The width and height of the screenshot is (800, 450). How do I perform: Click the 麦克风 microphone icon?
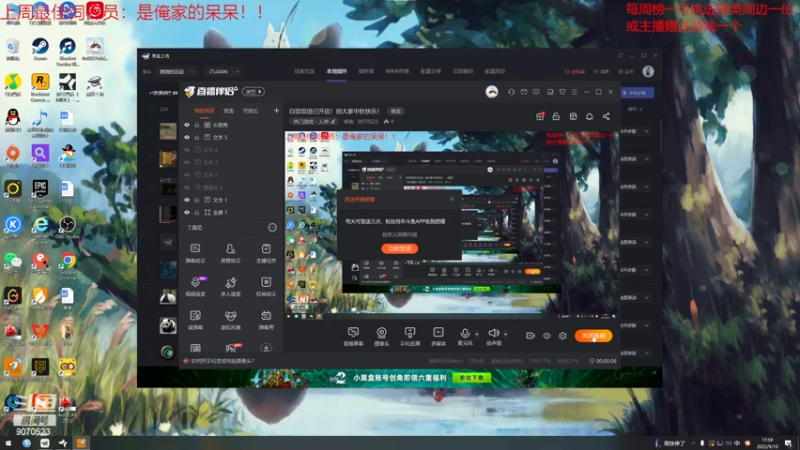[465, 334]
